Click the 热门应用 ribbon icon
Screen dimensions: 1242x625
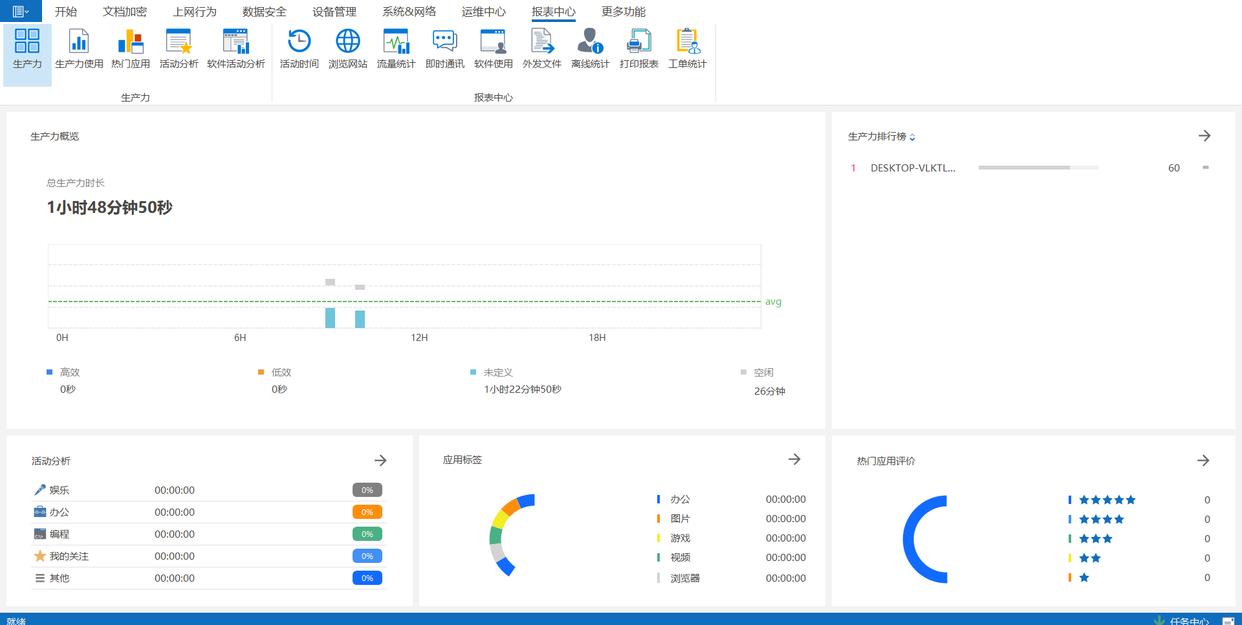click(130, 48)
